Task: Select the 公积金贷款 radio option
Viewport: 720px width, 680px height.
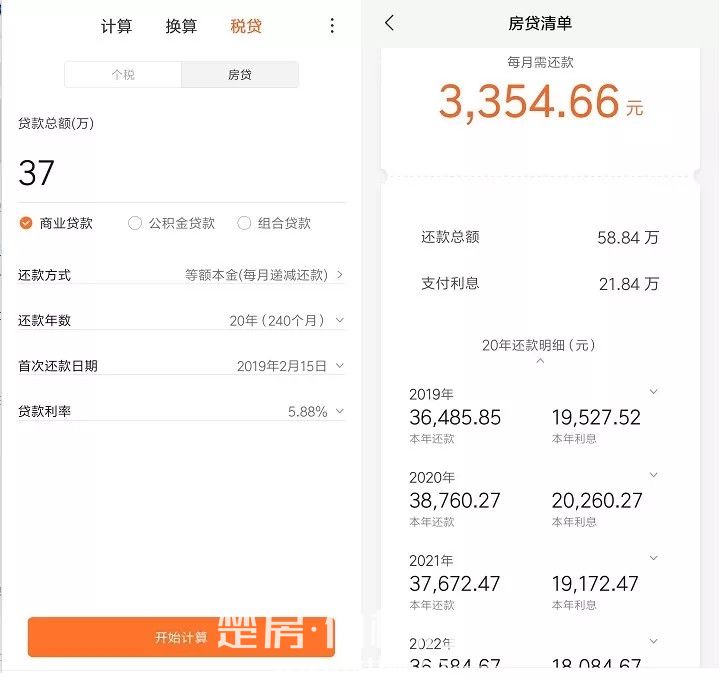Action: pyautogui.click(x=135, y=223)
